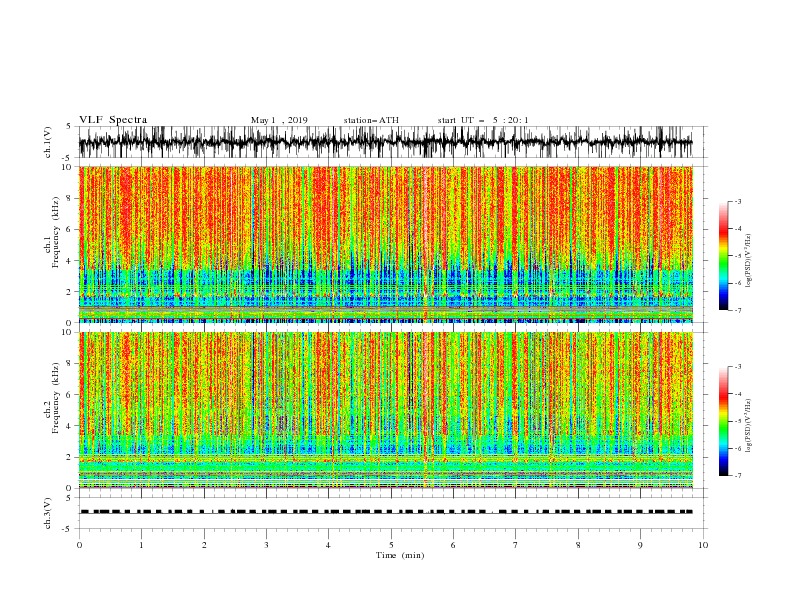Click the "VLF Spectra" plot title
Image resolution: width=792 pixels, height=612 pixels.
[113, 120]
